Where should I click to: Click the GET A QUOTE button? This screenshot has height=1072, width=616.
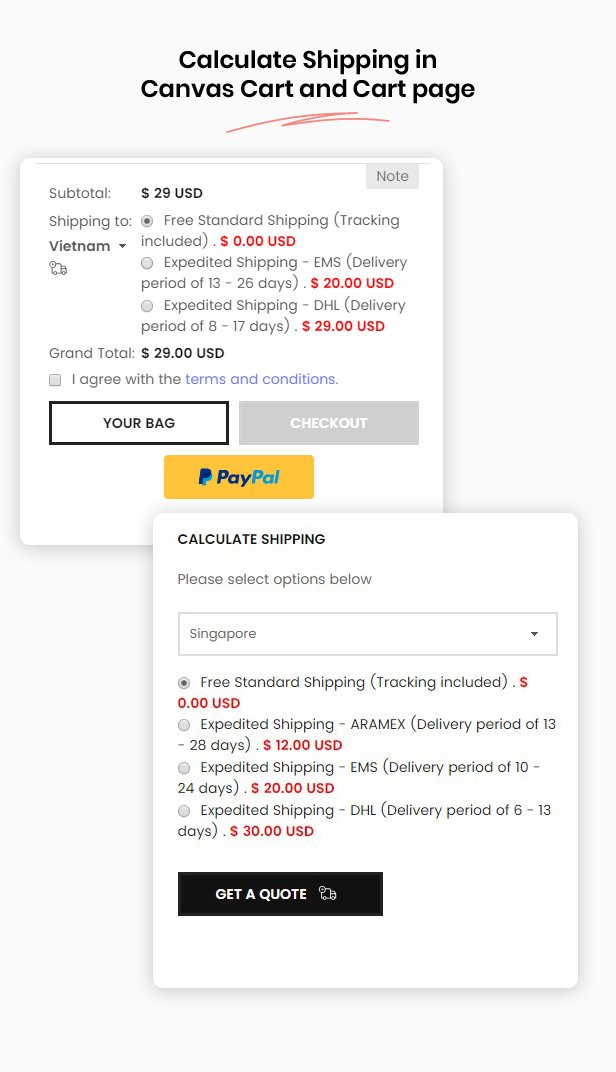pyautogui.click(x=280, y=894)
